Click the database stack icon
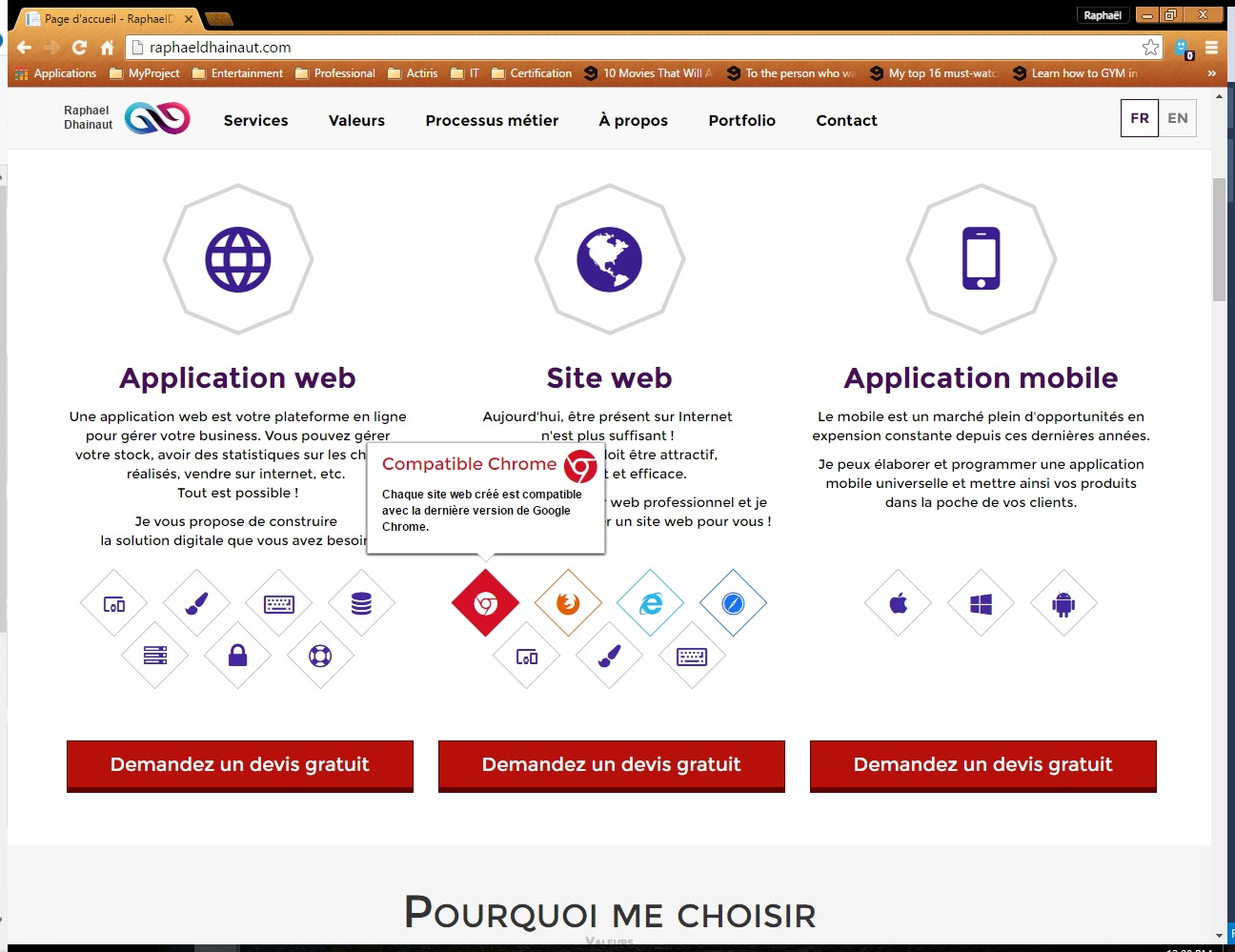This screenshot has height=952, width=1235. (361, 603)
